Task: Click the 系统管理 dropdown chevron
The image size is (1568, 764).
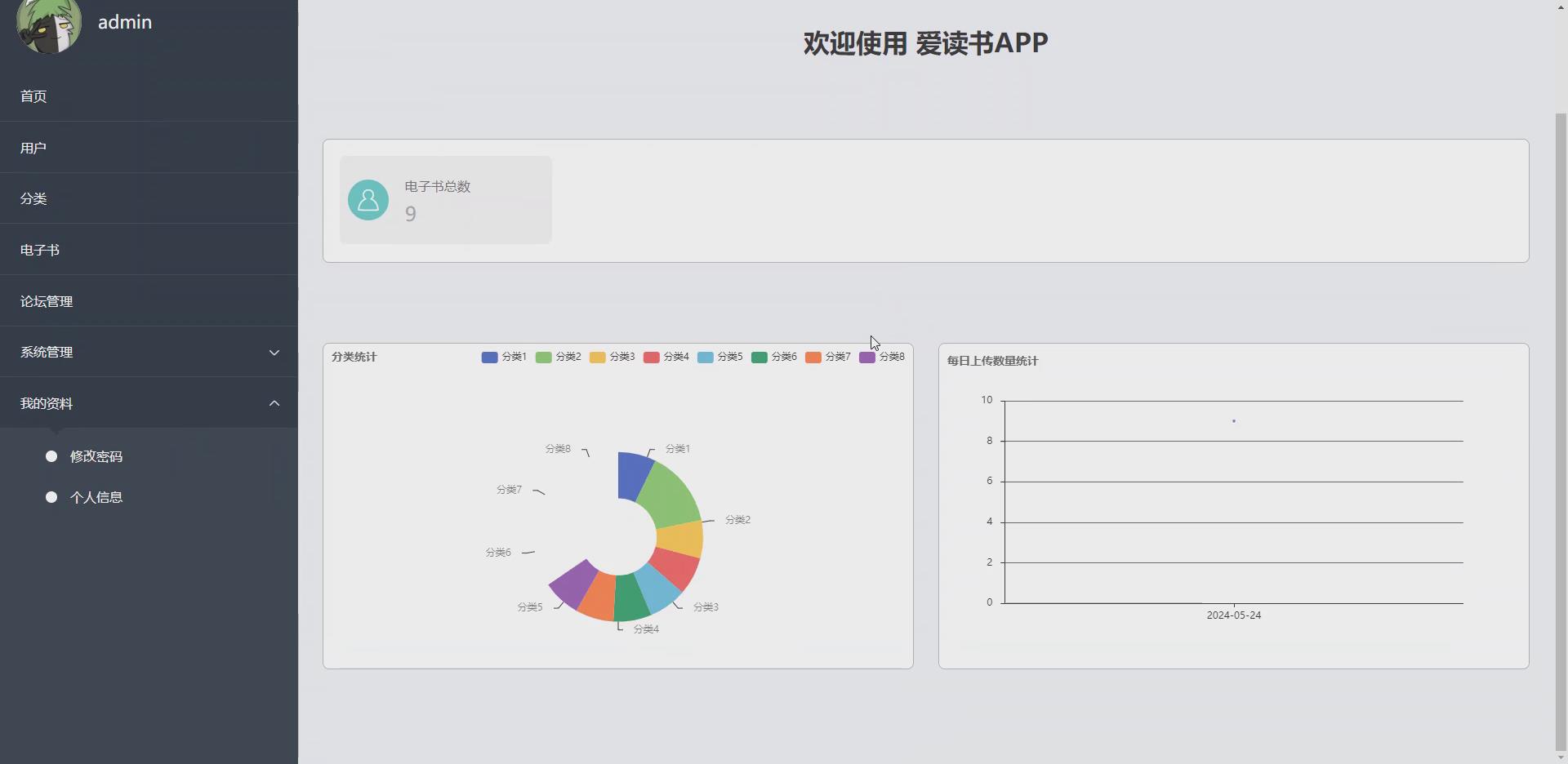Action: click(274, 352)
